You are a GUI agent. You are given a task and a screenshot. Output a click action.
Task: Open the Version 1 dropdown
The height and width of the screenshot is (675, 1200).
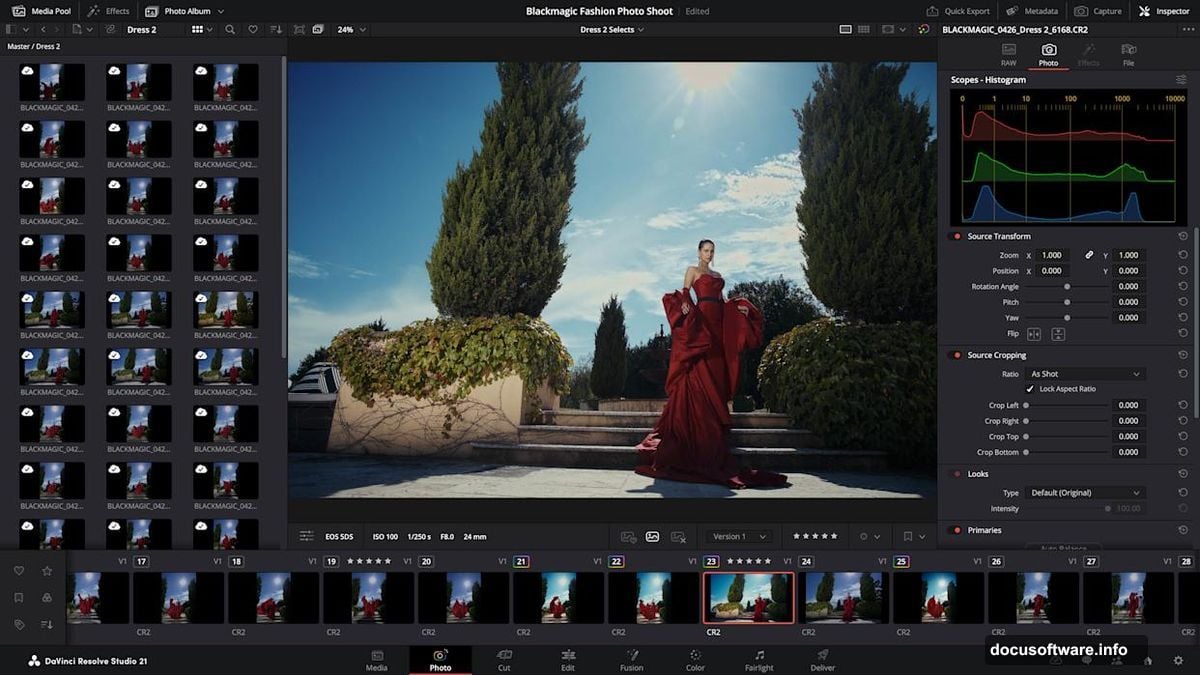738,536
